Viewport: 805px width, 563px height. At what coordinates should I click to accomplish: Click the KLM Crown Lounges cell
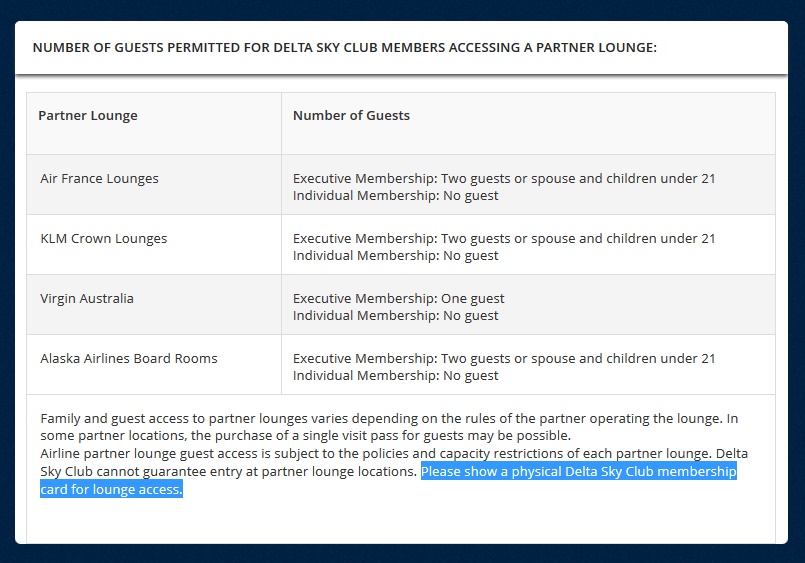click(103, 239)
